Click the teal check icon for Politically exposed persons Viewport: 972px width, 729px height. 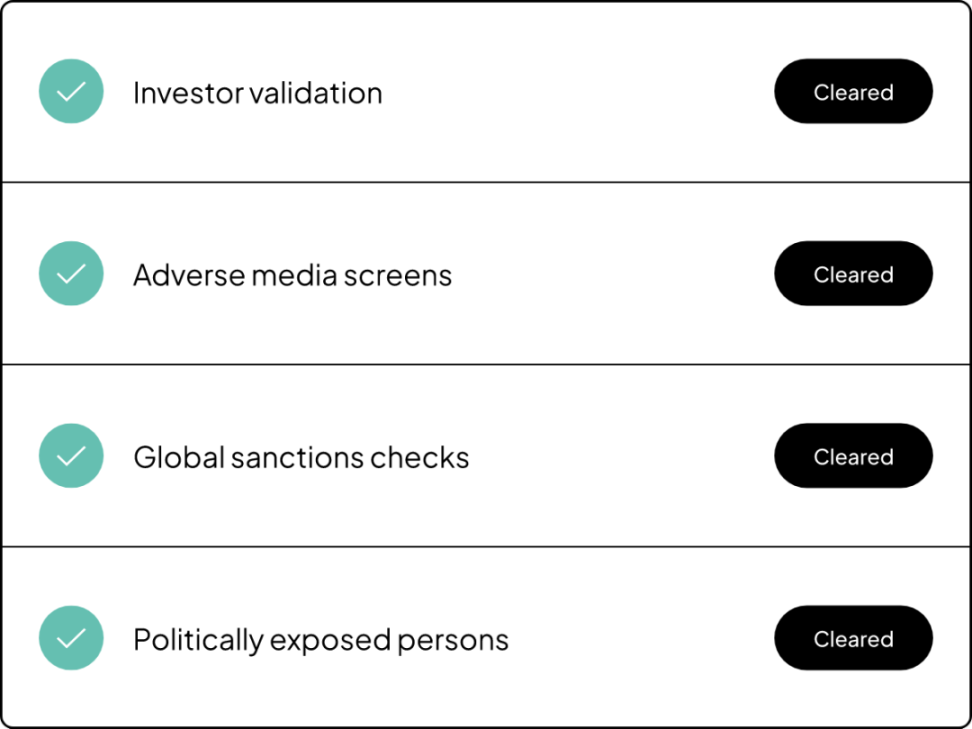(71, 638)
